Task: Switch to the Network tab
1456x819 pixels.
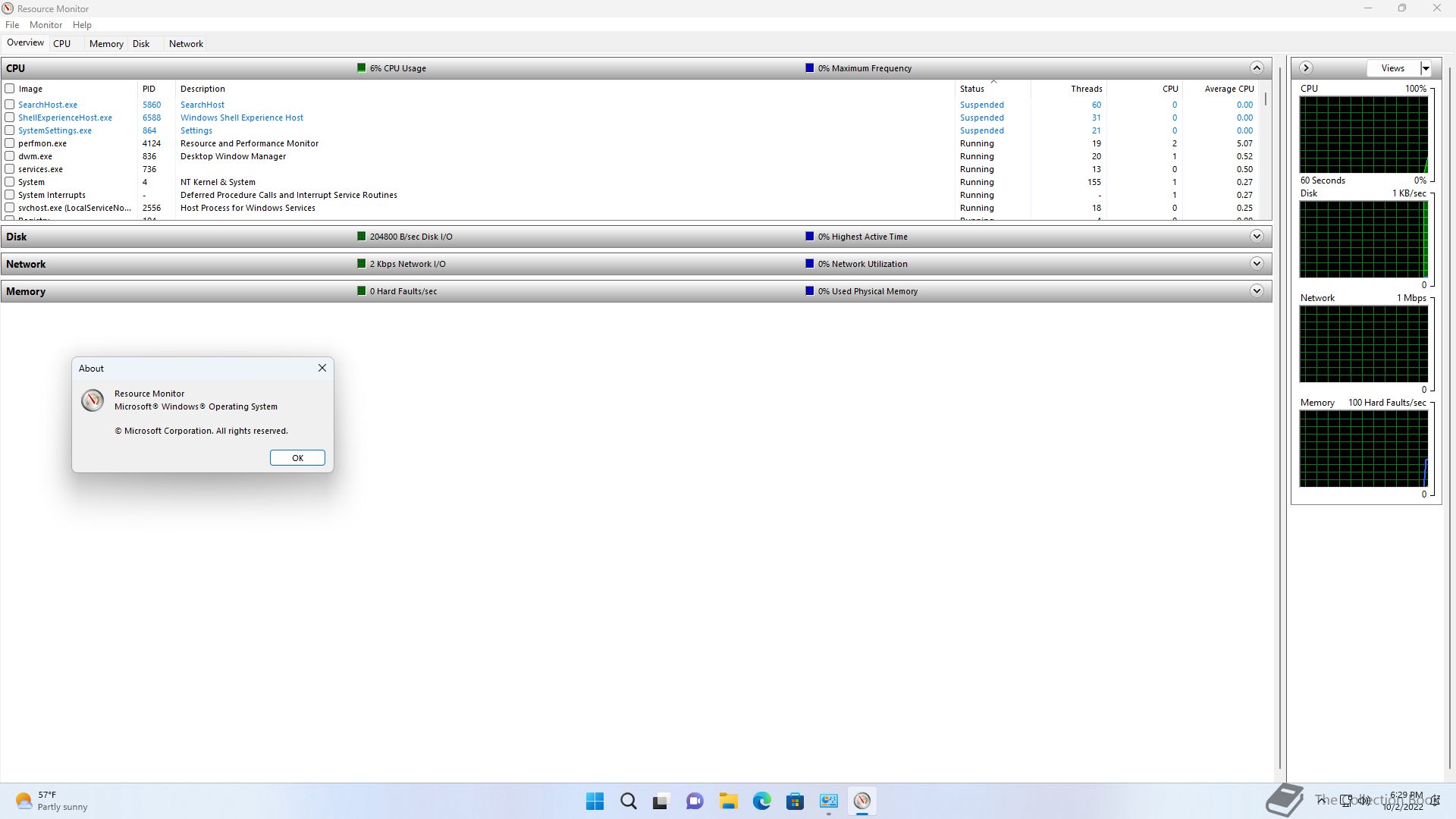Action: point(186,44)
